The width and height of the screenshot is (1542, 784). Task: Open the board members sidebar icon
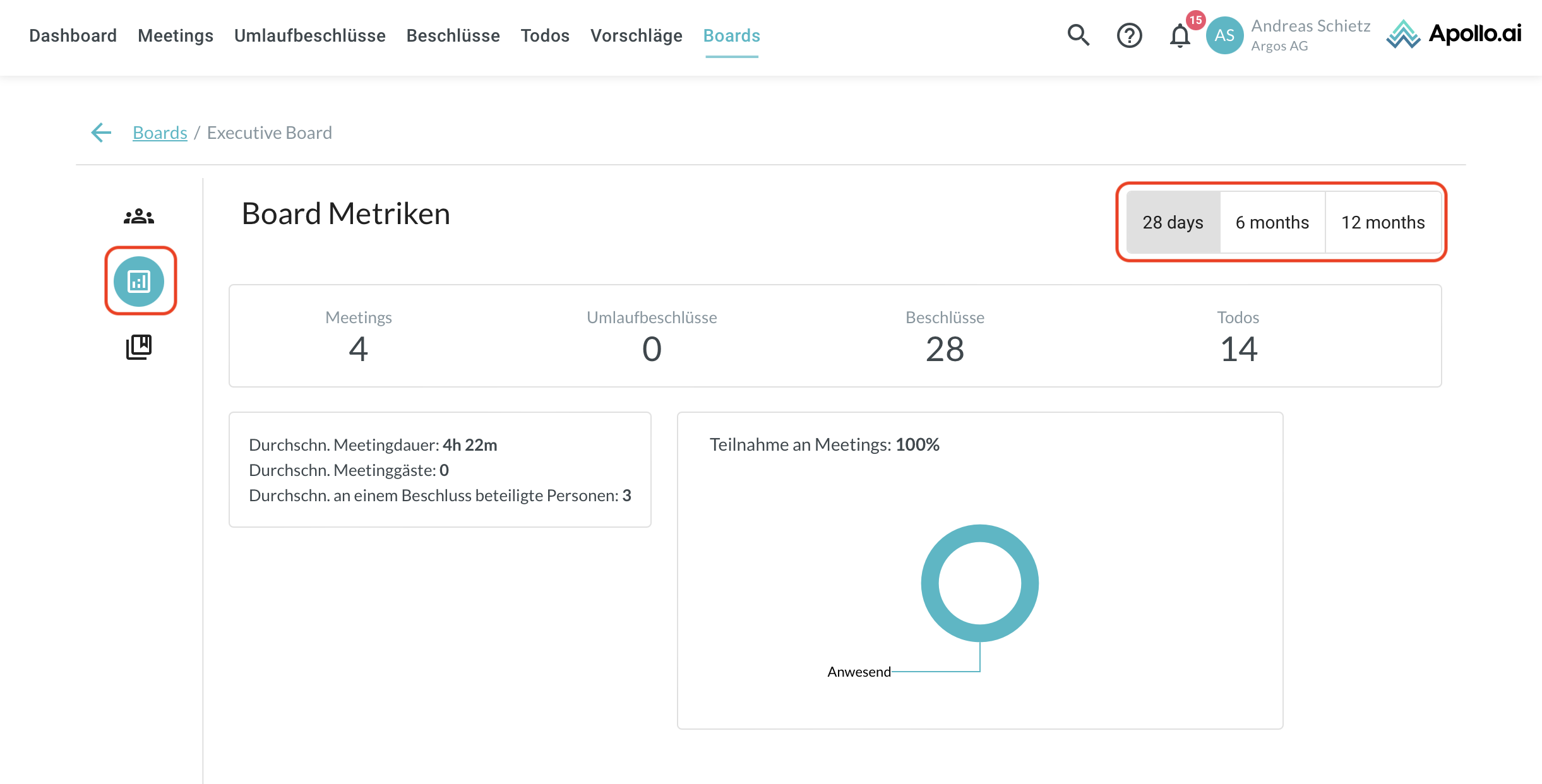tap(139, 217)
